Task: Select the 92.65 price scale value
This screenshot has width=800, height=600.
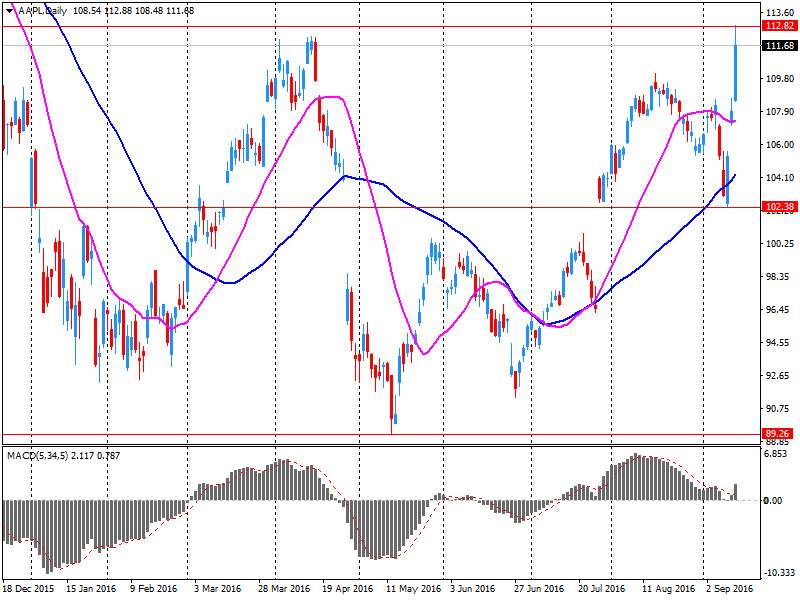Action: pyautogui.click(x=780, y=376)
